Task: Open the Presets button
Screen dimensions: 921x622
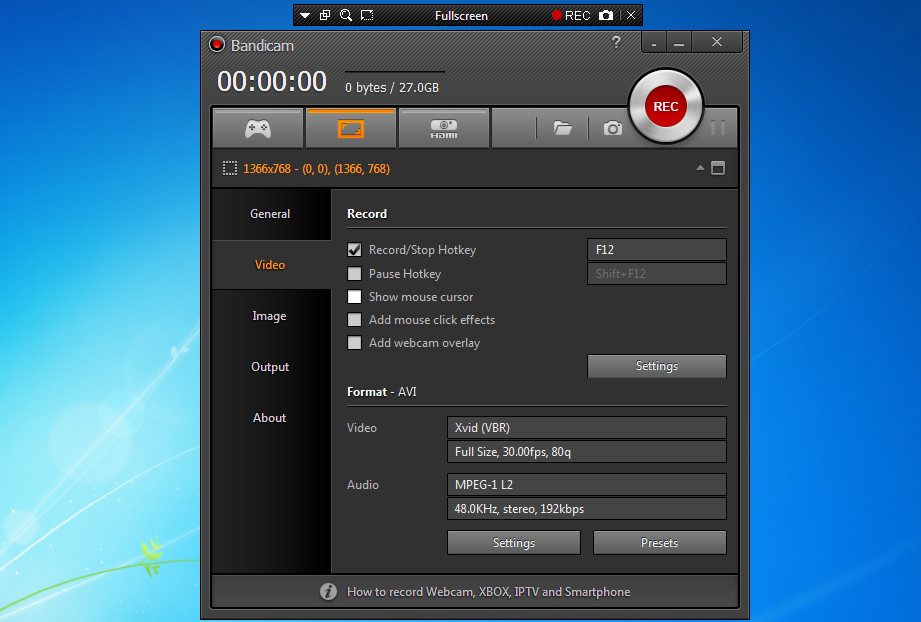Action: pos(659,543)
